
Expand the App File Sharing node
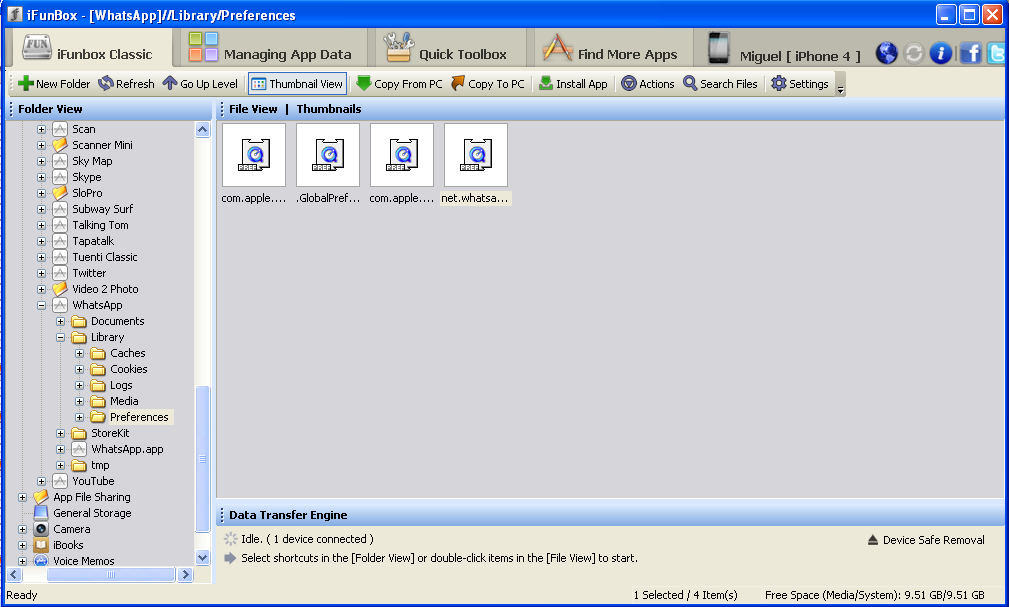click(23, 498)
